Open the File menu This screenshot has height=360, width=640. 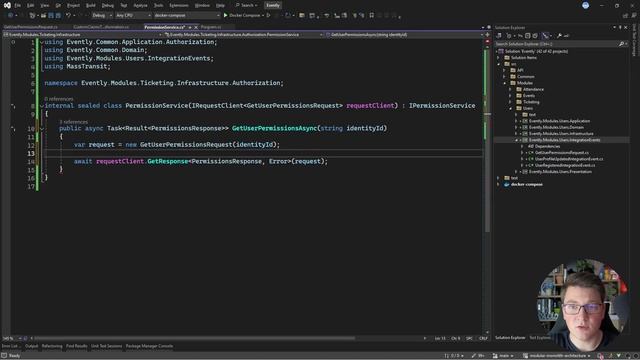(18, 5)
